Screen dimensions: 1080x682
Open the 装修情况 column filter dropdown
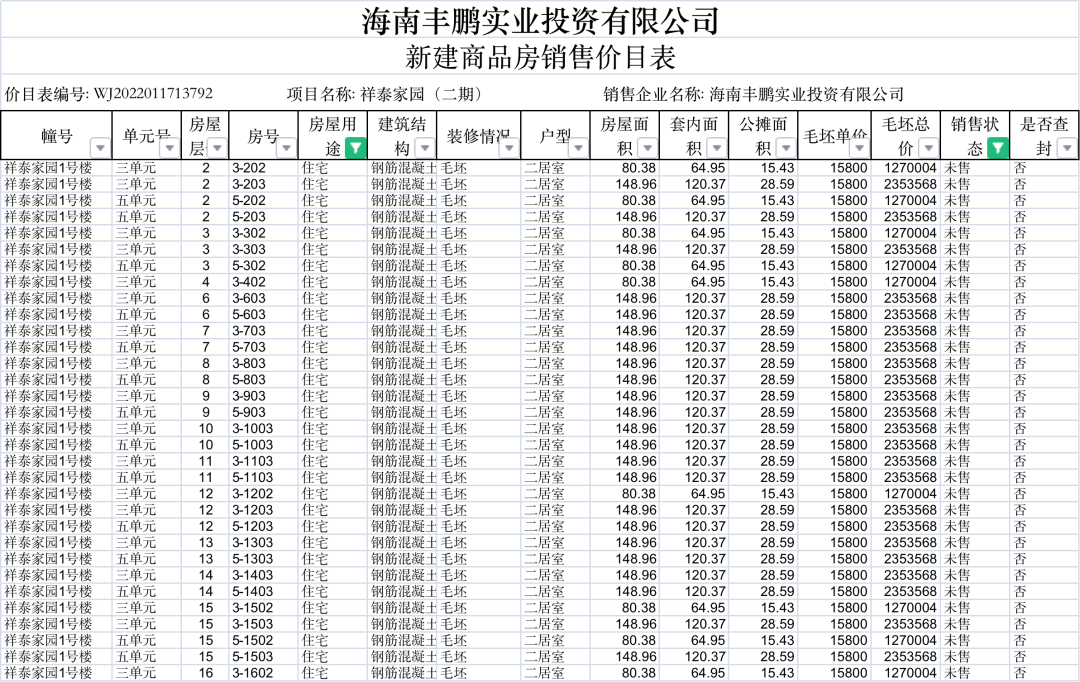[509, 148]
